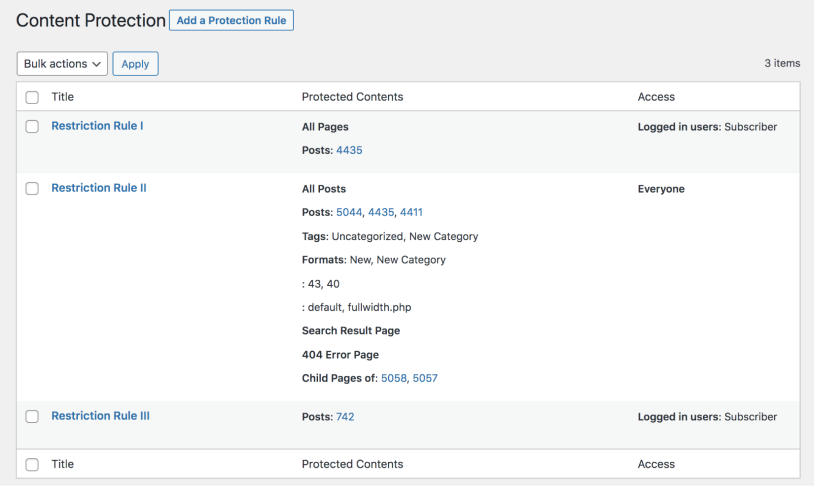Click the 'All Pages' text
Screen dimensions: 814x486
pos(325,127)
